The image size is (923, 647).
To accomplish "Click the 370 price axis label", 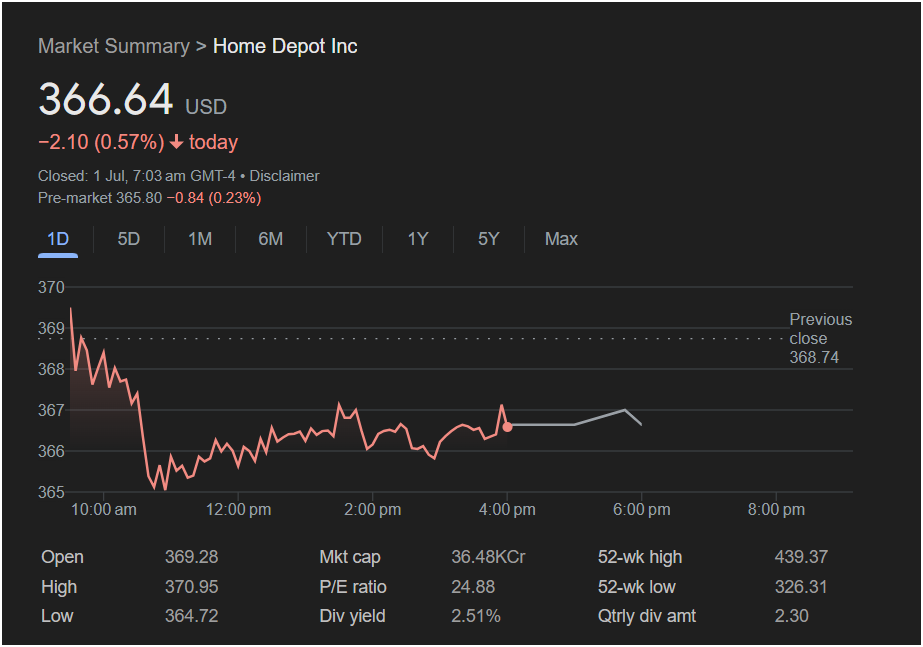I will click(x=51, y=287).
